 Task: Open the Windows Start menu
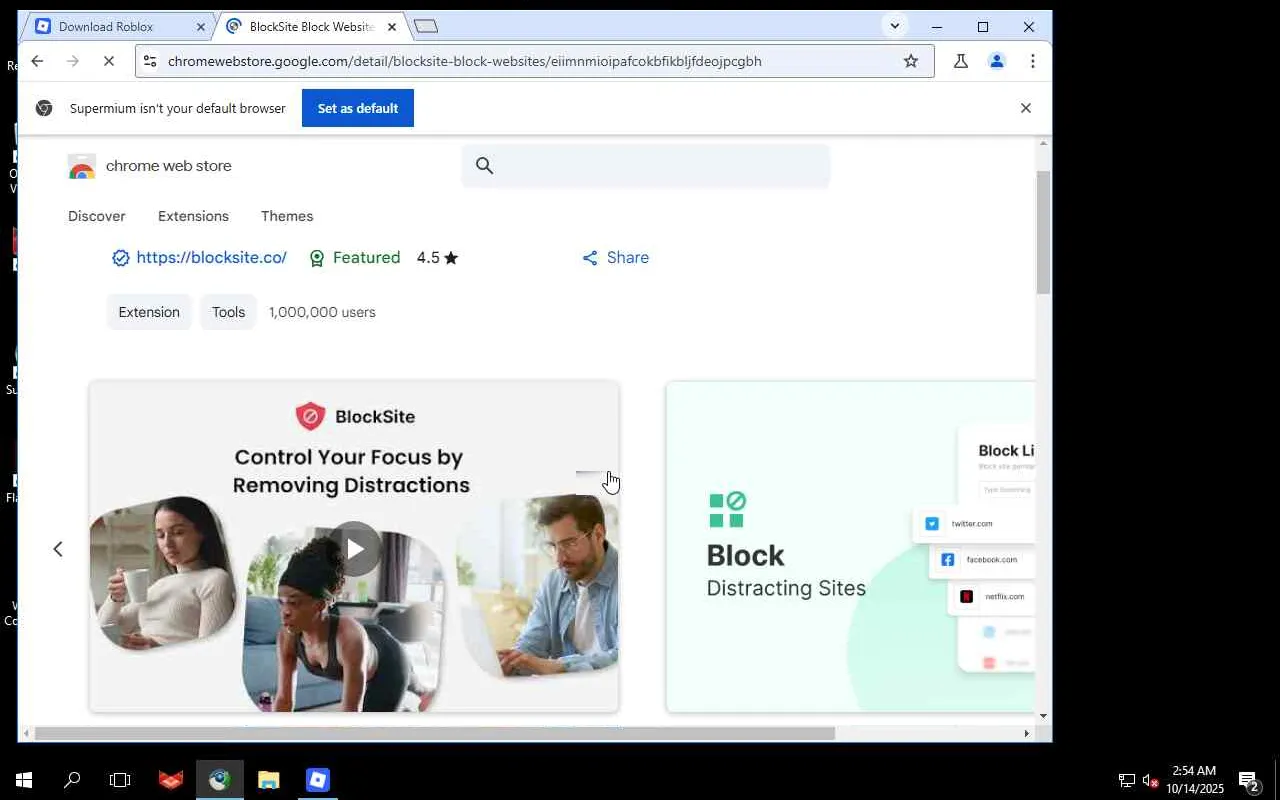click(24, 780)
